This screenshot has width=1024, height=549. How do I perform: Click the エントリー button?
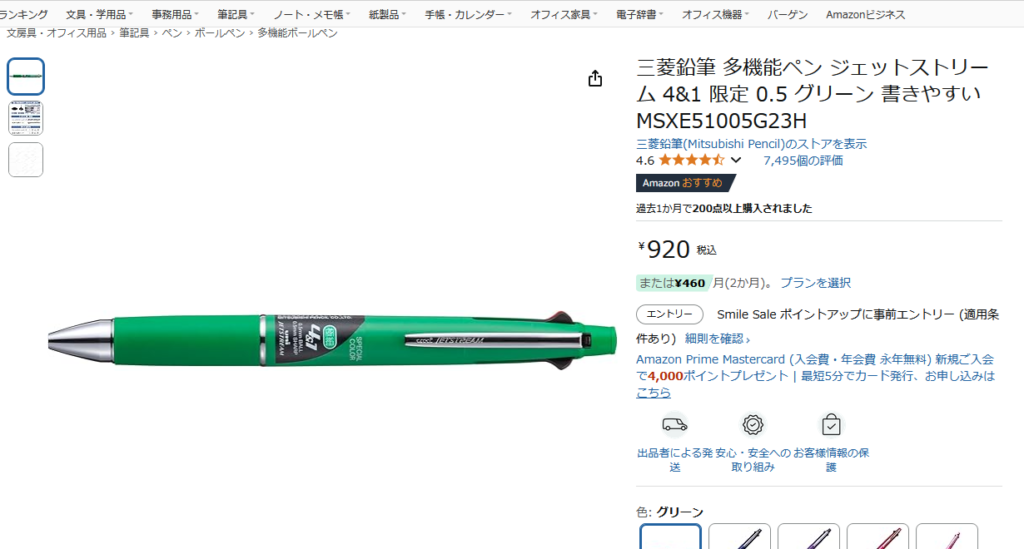(x=669, y=314)
